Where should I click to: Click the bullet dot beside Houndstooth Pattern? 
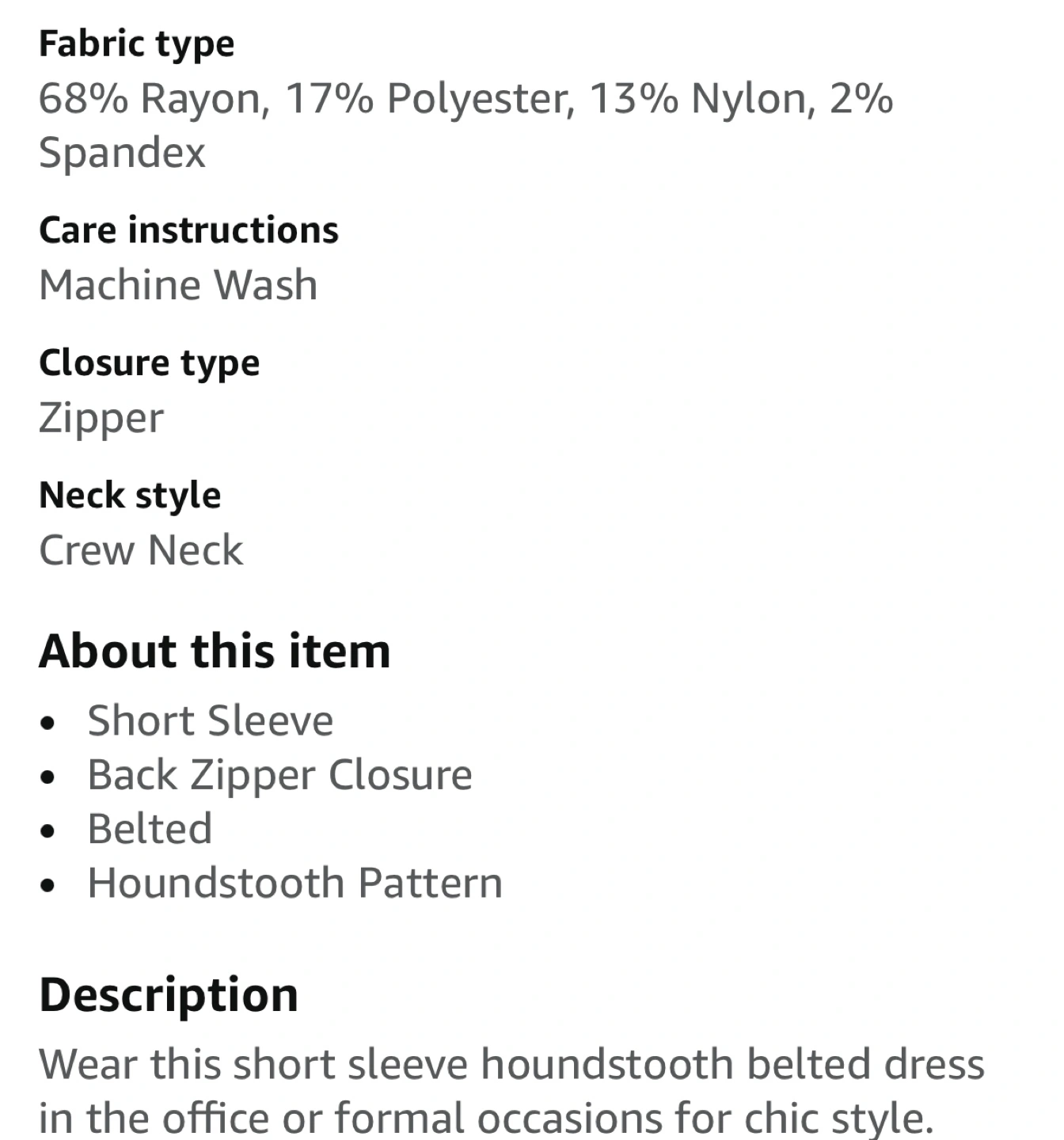[49, 884]
